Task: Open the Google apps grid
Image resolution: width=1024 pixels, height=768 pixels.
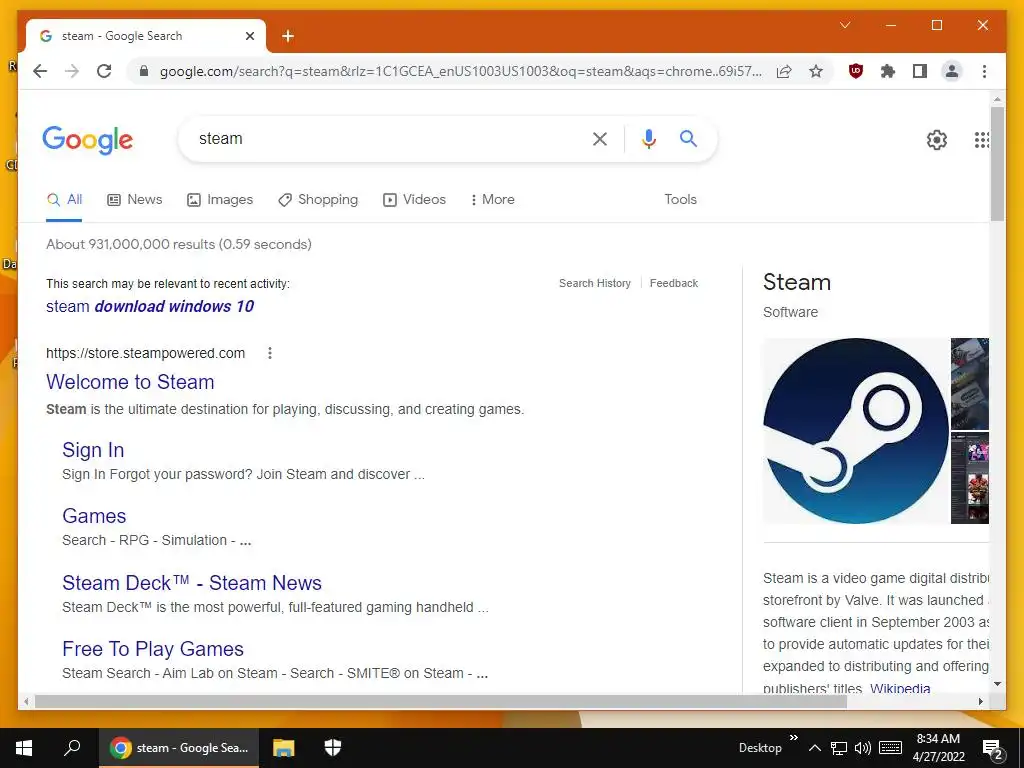Action: tap(982, 139)
